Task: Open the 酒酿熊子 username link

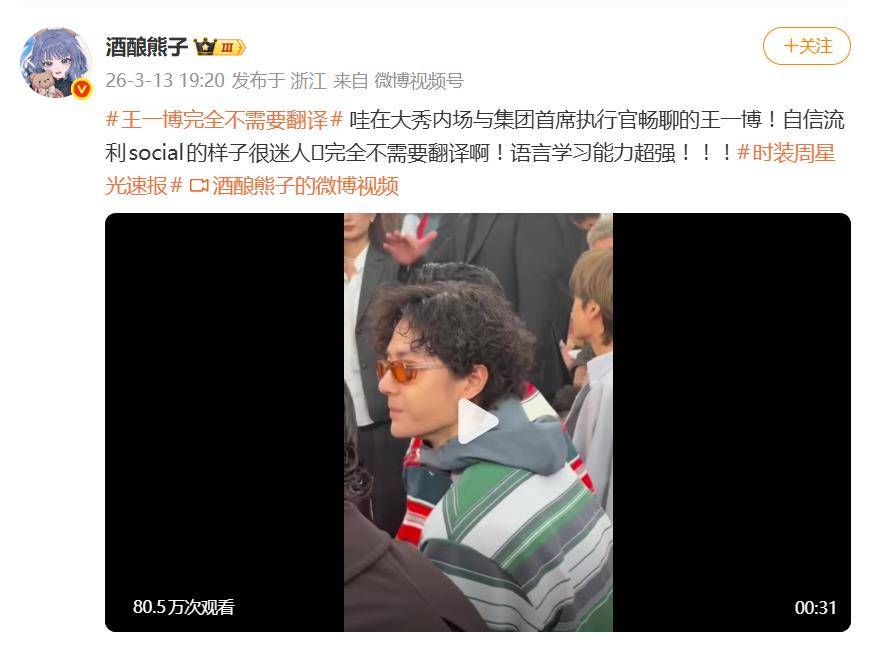Action: 147,47
